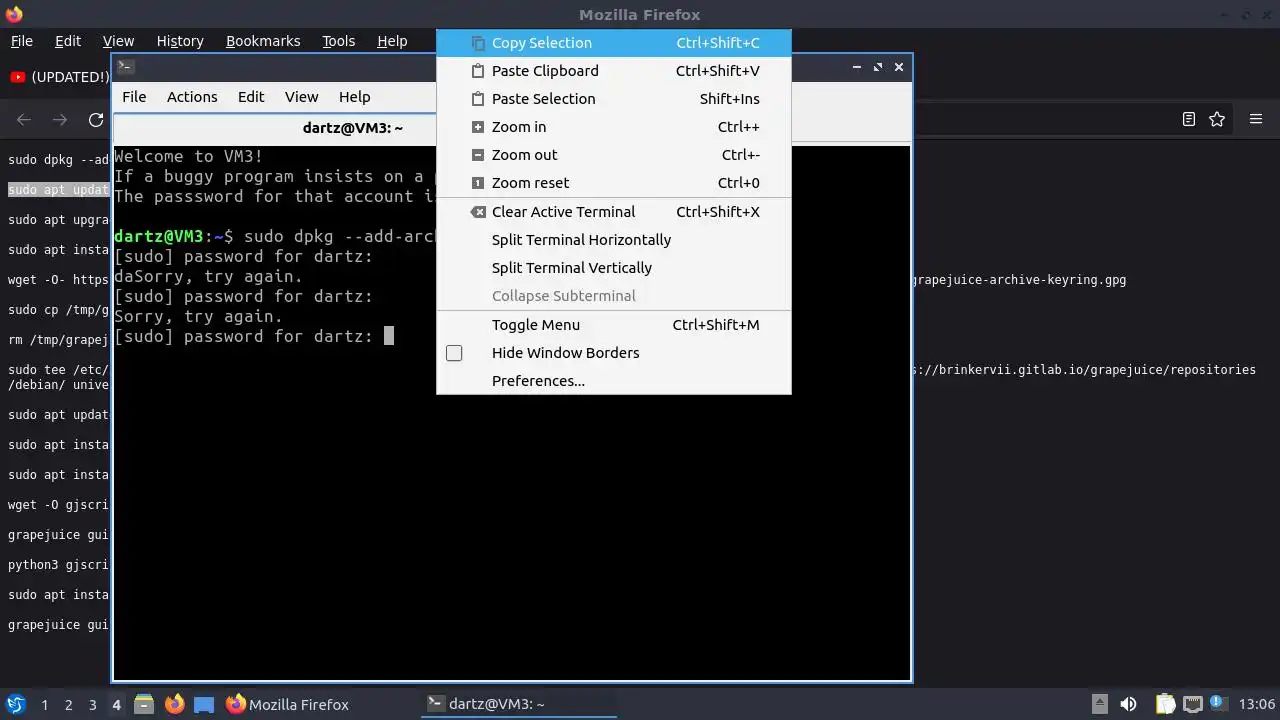This screenshot has width=1280, height=720.
Task: Click clipboard icon beside Paste Selection
Action: pos(478,99)
